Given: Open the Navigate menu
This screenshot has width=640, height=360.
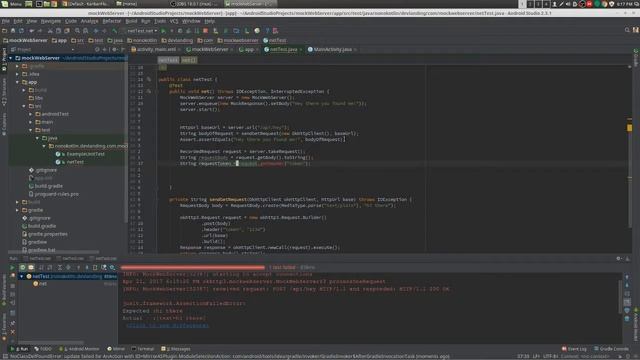Looking at the screenshot, I should [51, 21].
